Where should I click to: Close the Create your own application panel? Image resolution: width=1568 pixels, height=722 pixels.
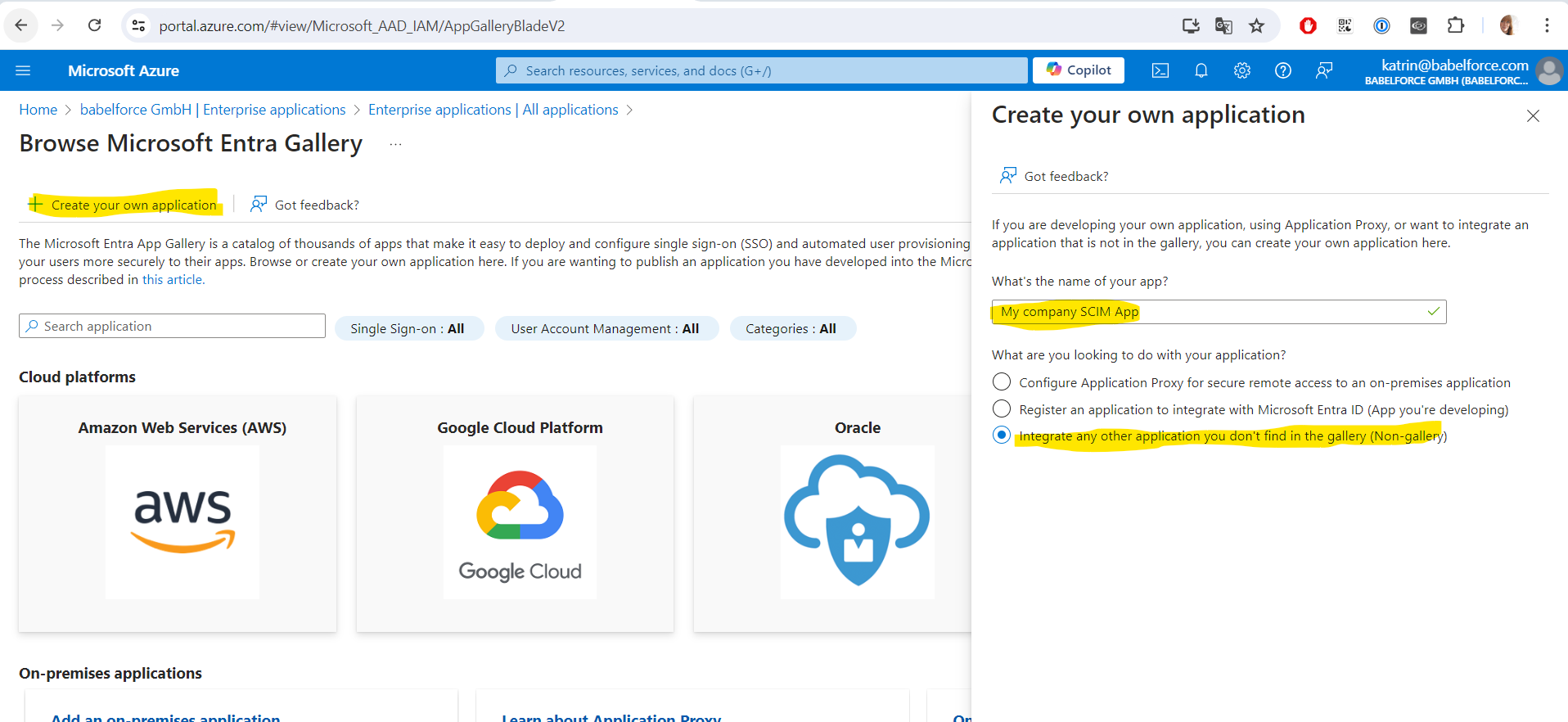tap(1533, 116)
